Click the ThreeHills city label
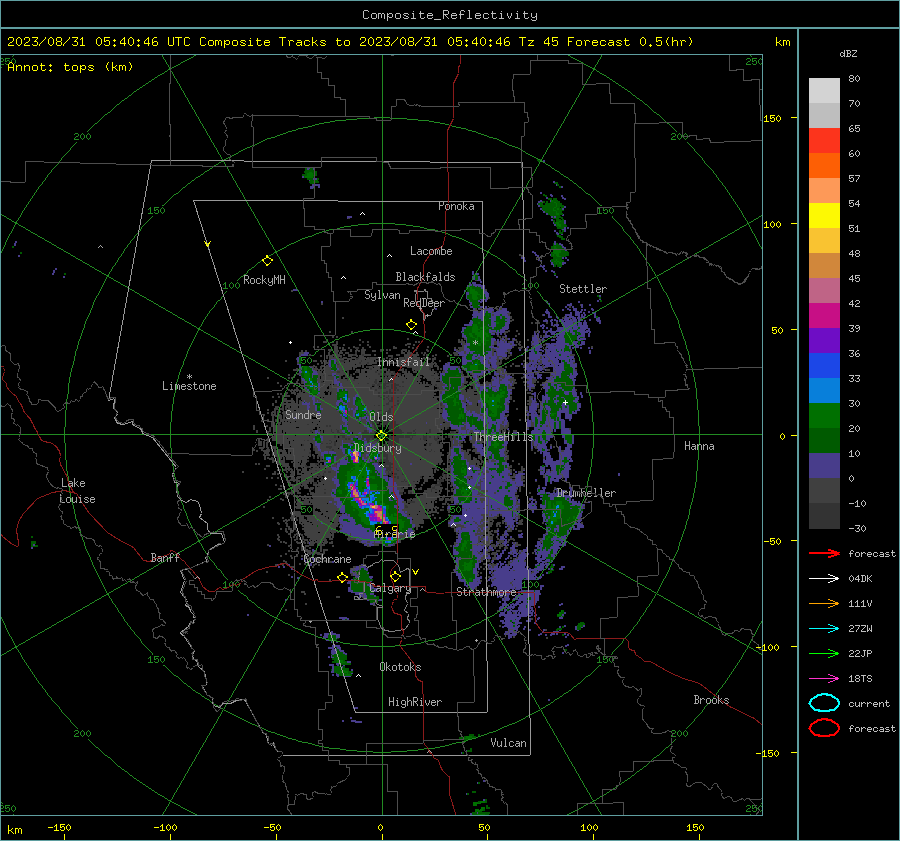This screenshot has width=900, height=841. [503, 437]
